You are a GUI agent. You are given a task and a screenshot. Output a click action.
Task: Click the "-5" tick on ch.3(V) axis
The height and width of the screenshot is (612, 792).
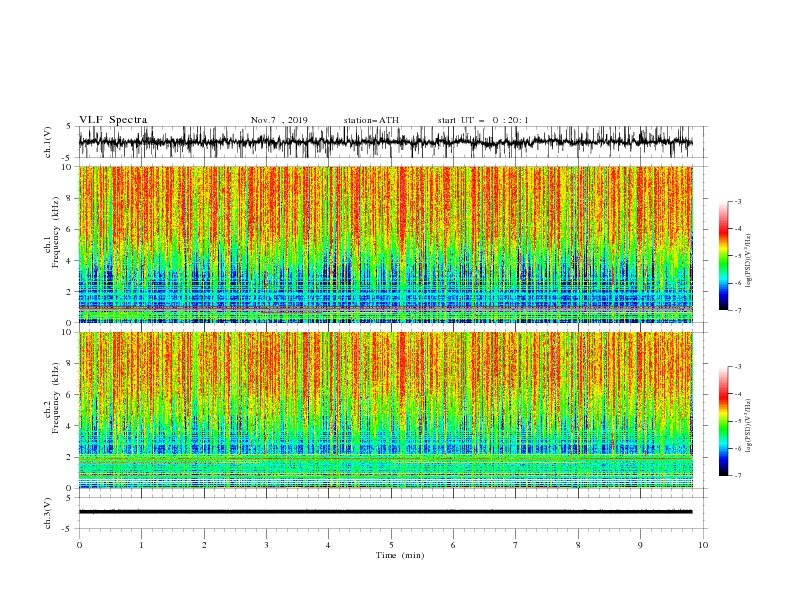coord(68,529)
